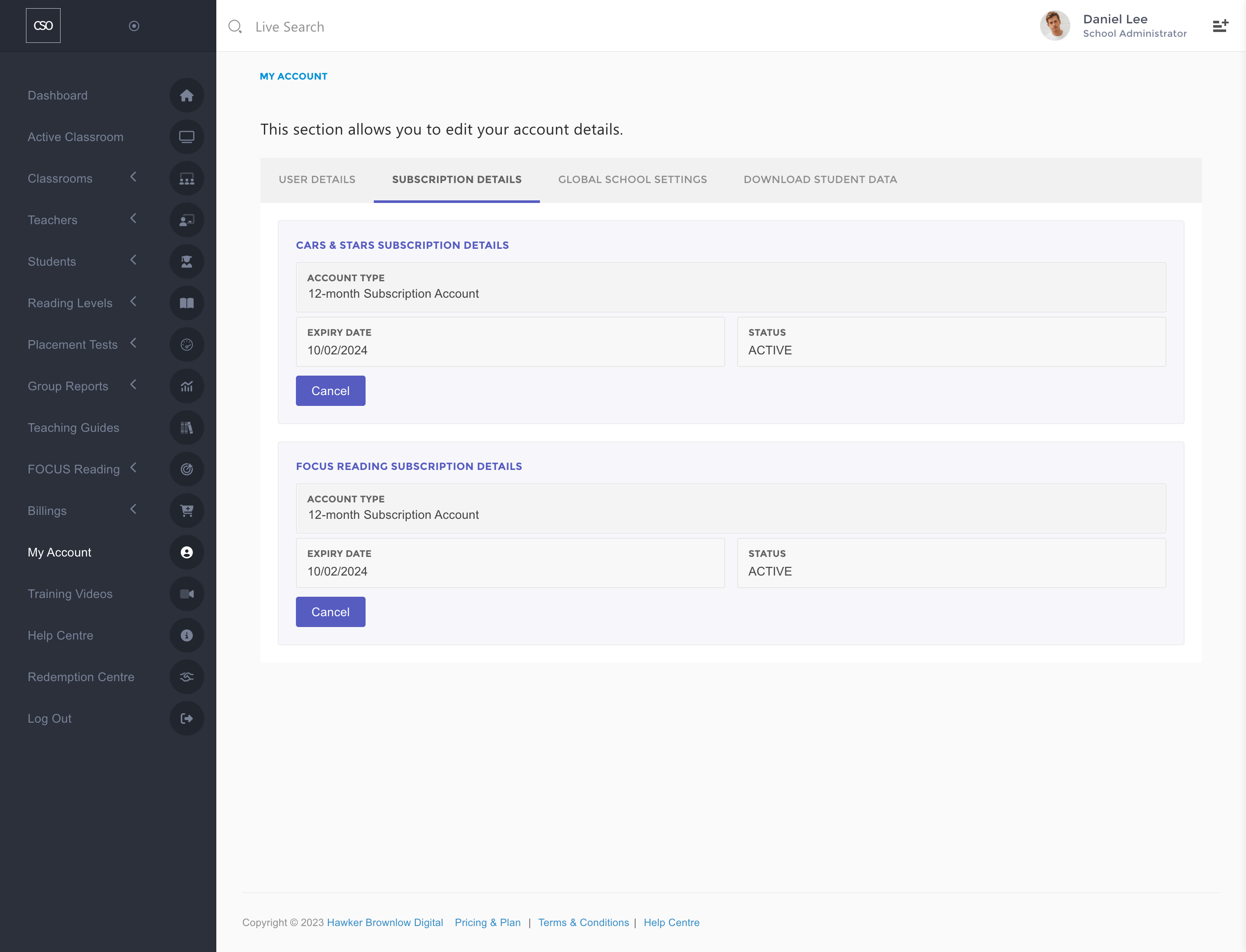
Task: Expand the FOCUS Reading submenu chevron
Action: 134,468
